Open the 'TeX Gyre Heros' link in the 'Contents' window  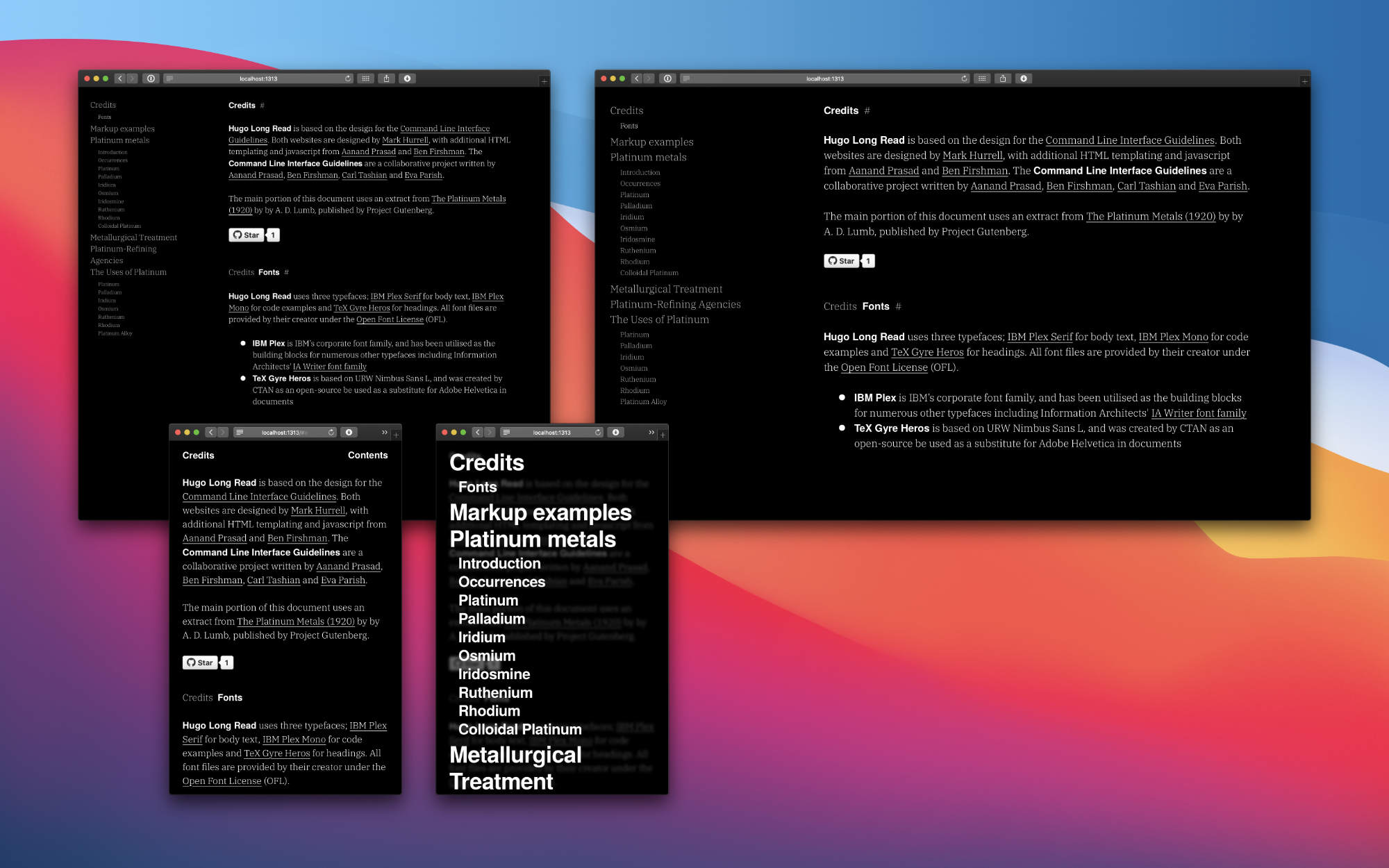click(x=276, y=753)
